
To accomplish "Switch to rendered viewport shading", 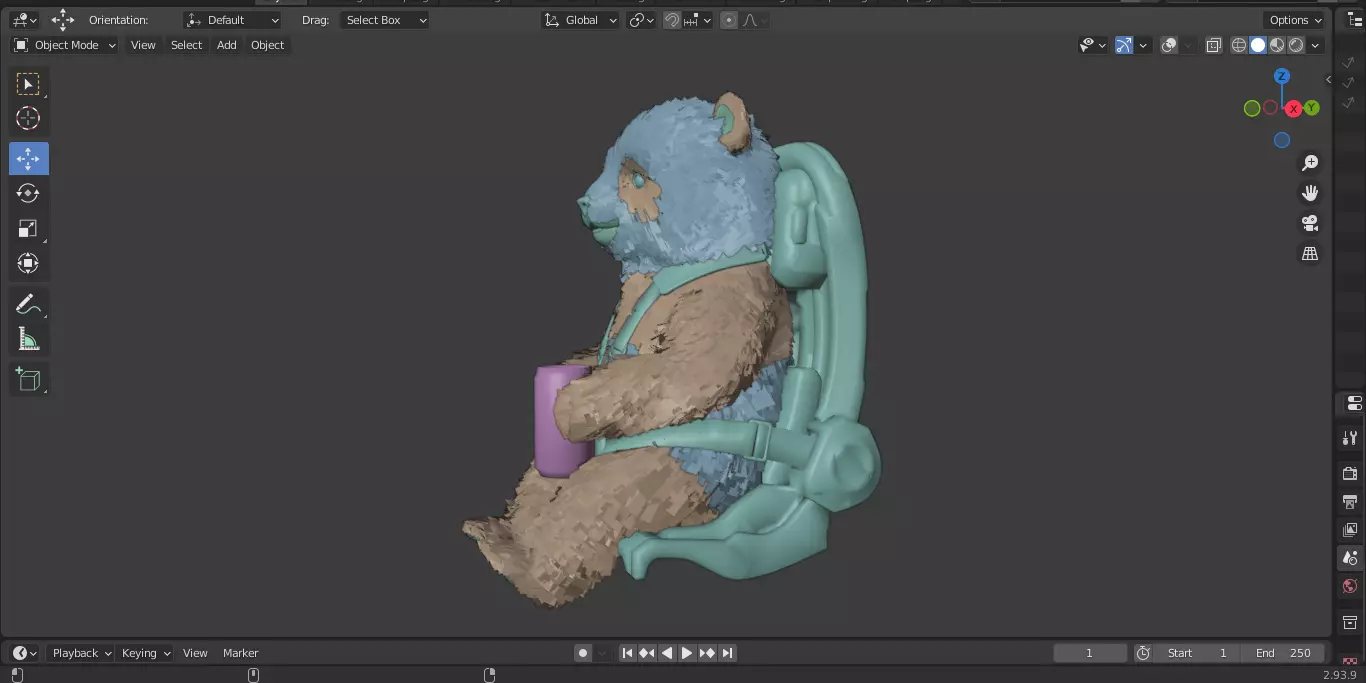I will (x=1296, y=45).
